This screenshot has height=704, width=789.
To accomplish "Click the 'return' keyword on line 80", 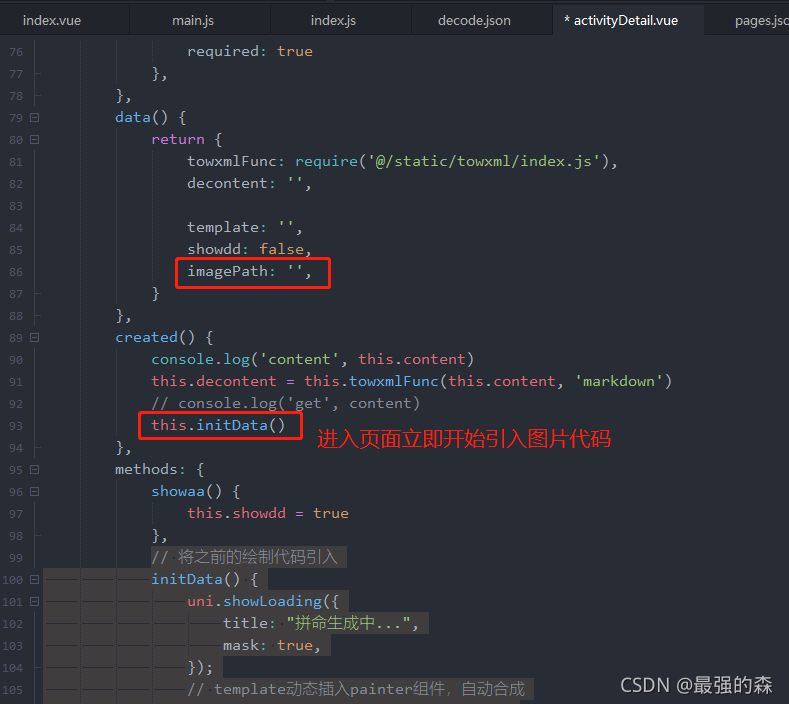I will [178, 139].
